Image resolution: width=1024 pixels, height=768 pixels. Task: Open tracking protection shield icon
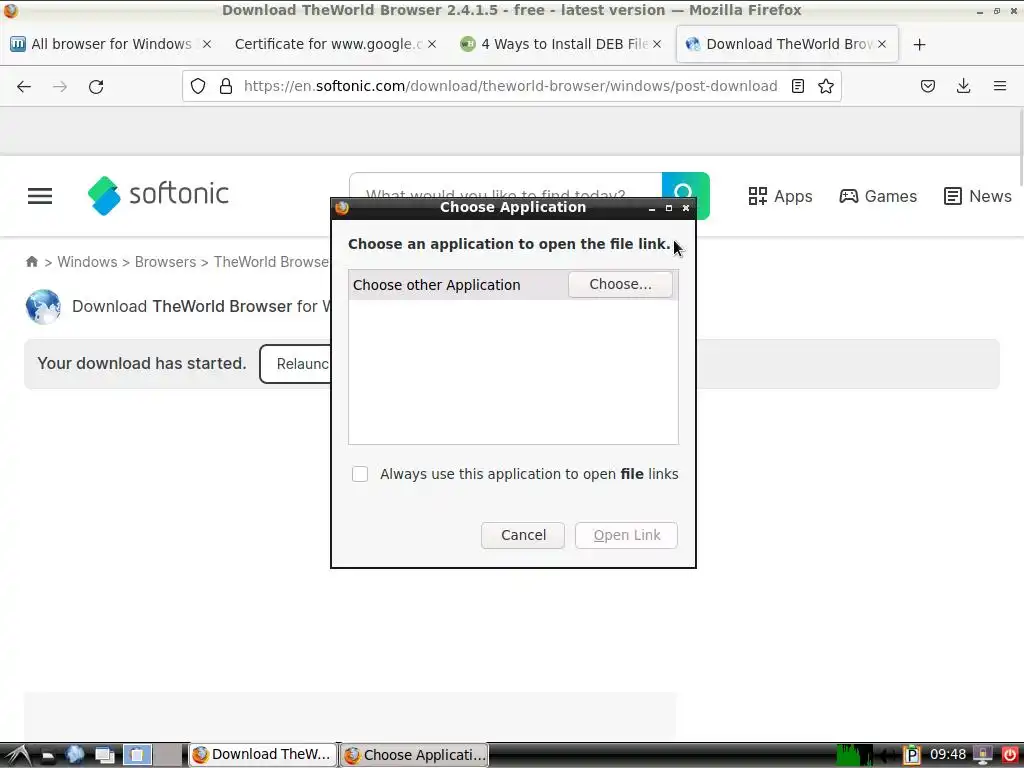[198, 86]
